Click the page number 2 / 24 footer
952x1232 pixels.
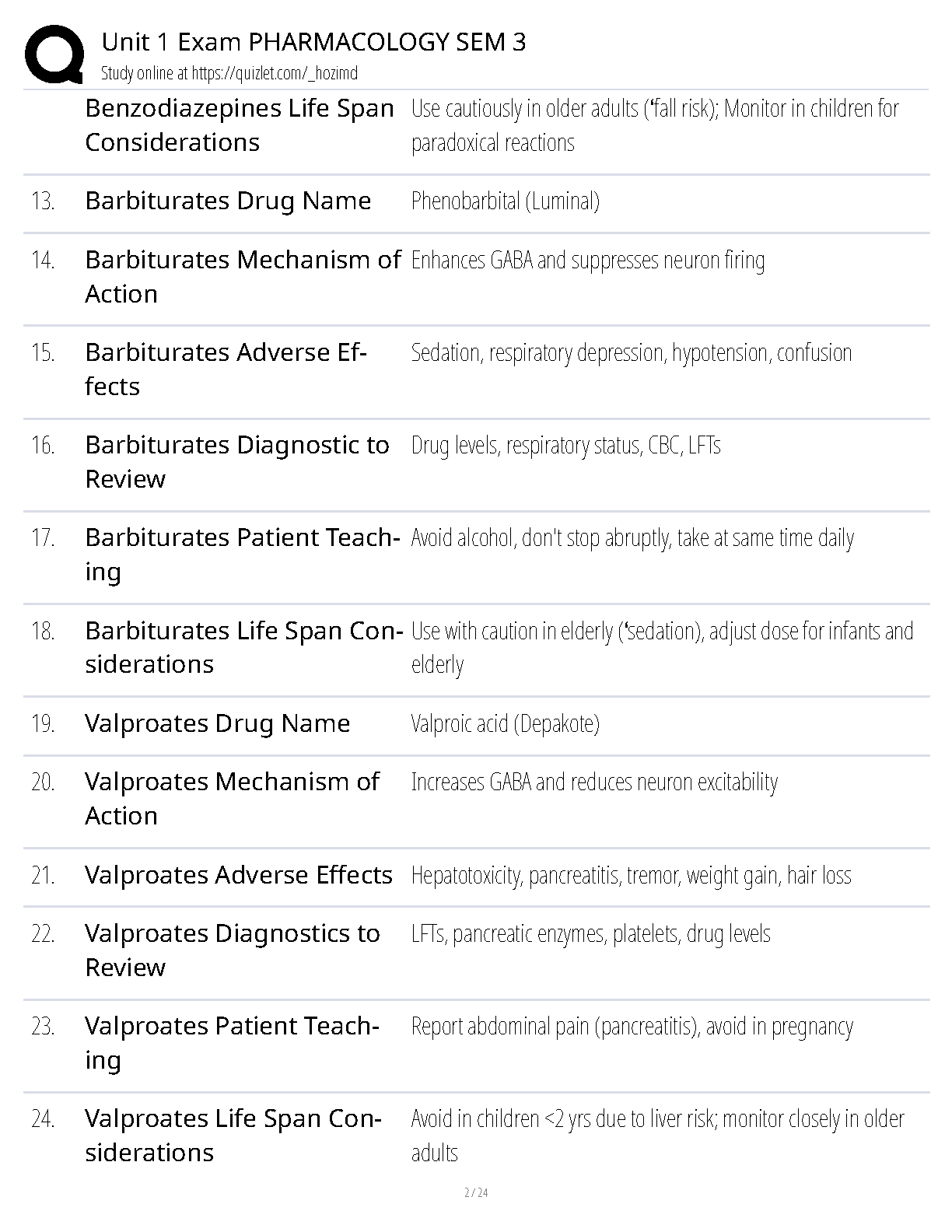475,1192
